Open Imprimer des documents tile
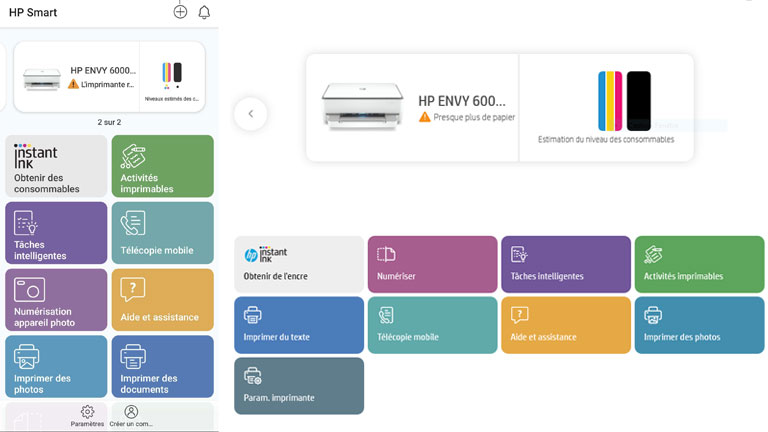768x432 pixels. (x=163, y=366)
